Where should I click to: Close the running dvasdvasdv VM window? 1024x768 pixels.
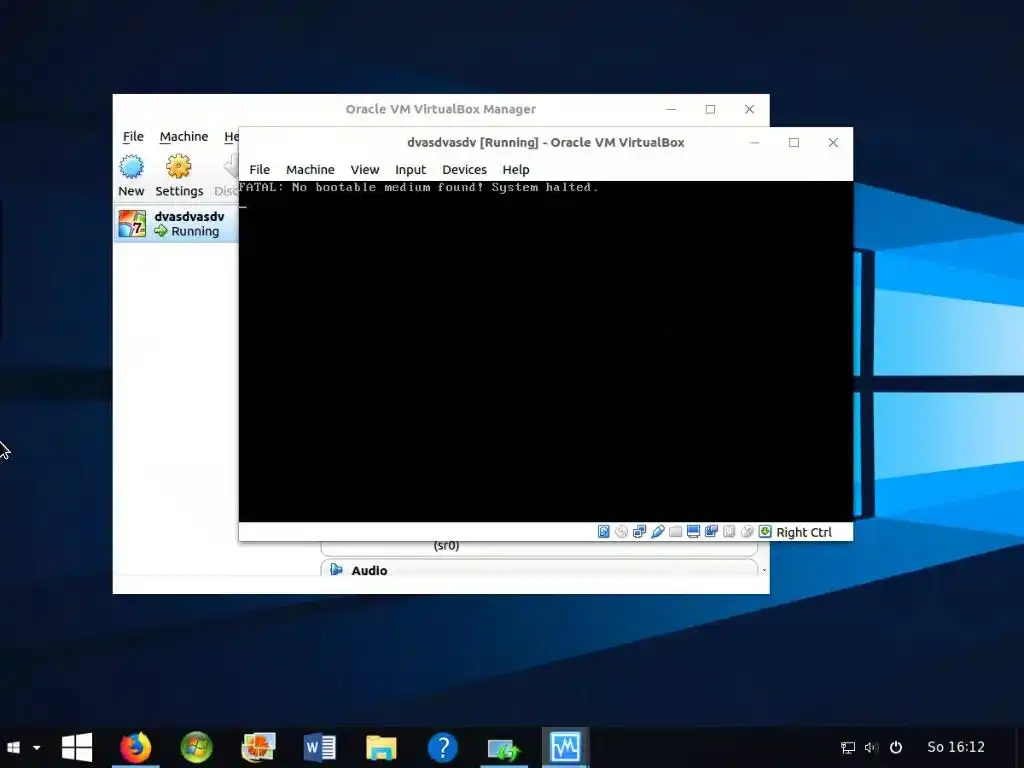pos(833,142)
